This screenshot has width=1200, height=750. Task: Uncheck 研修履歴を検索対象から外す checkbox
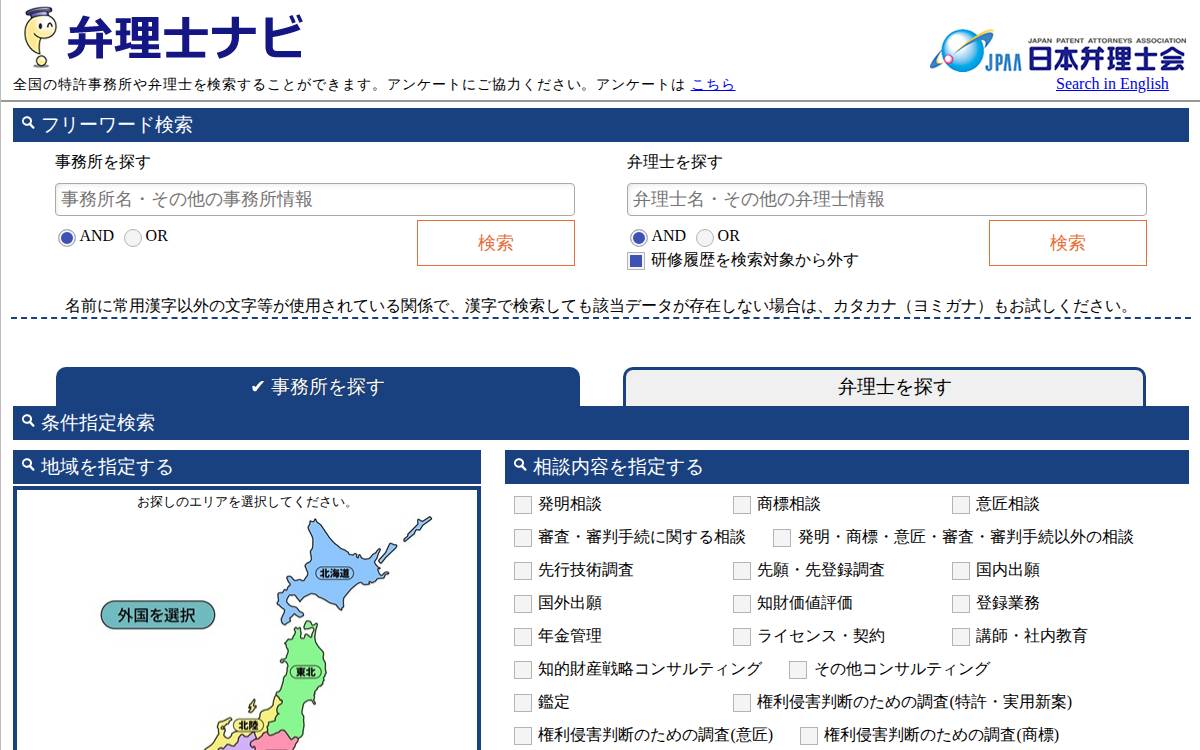[x=636, y=261]
